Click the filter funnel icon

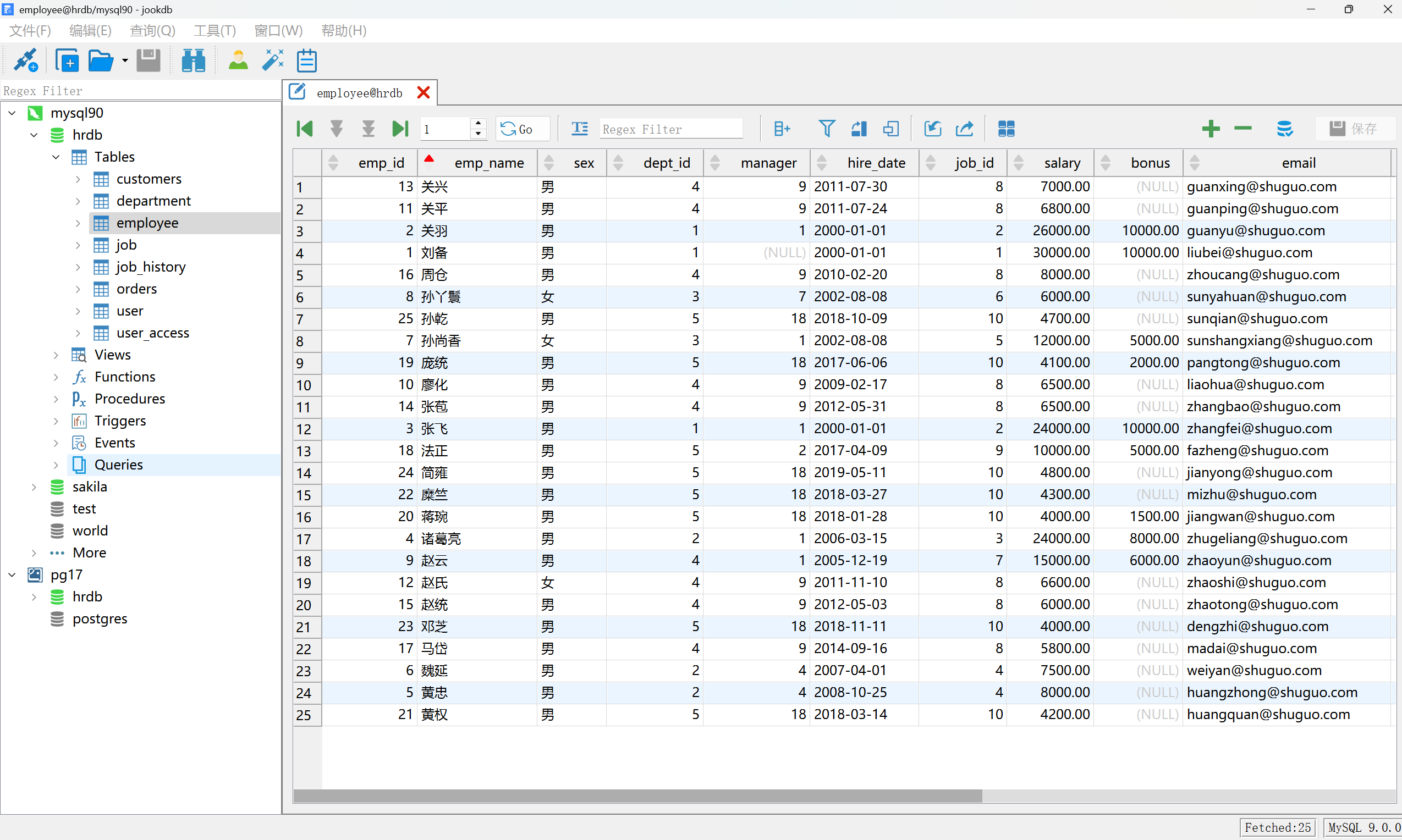pyautogui.click(x=826, y=129)
